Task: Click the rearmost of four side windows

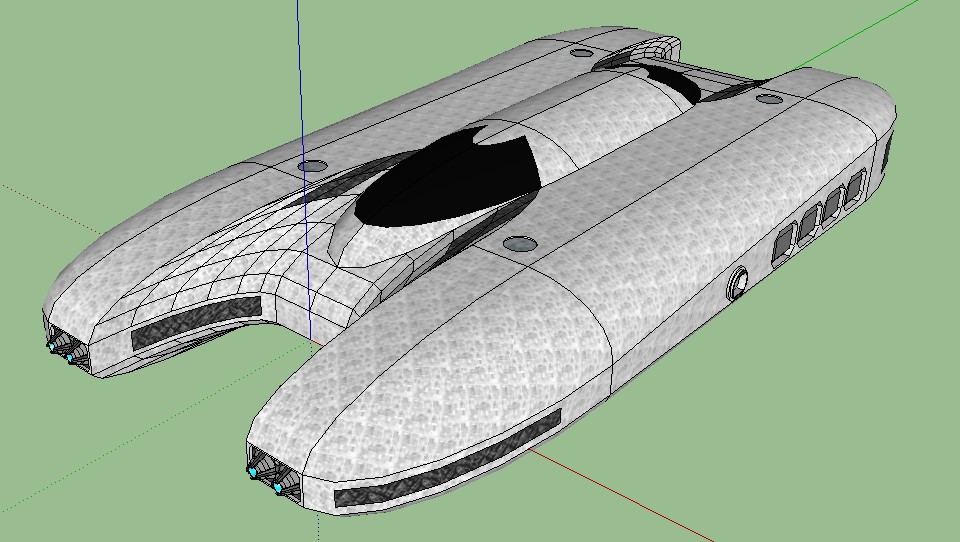Action: [856, 187]
